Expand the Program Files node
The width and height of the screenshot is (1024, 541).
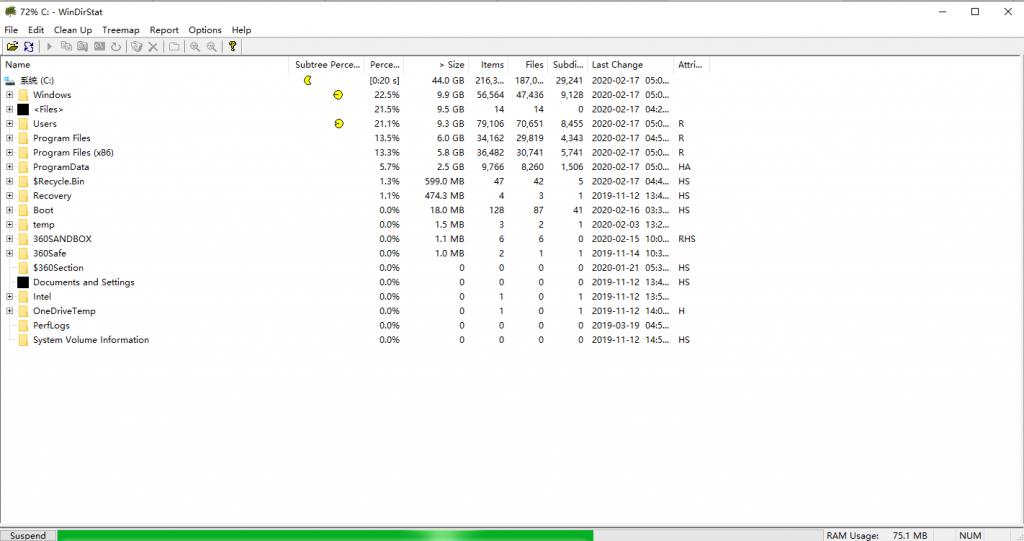click(x=10, y=138)
